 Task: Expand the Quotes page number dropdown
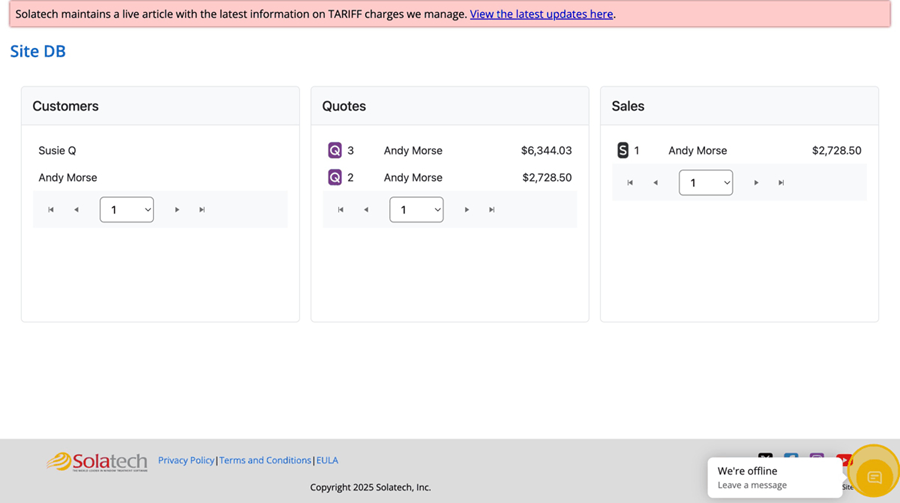click(416, 210)
